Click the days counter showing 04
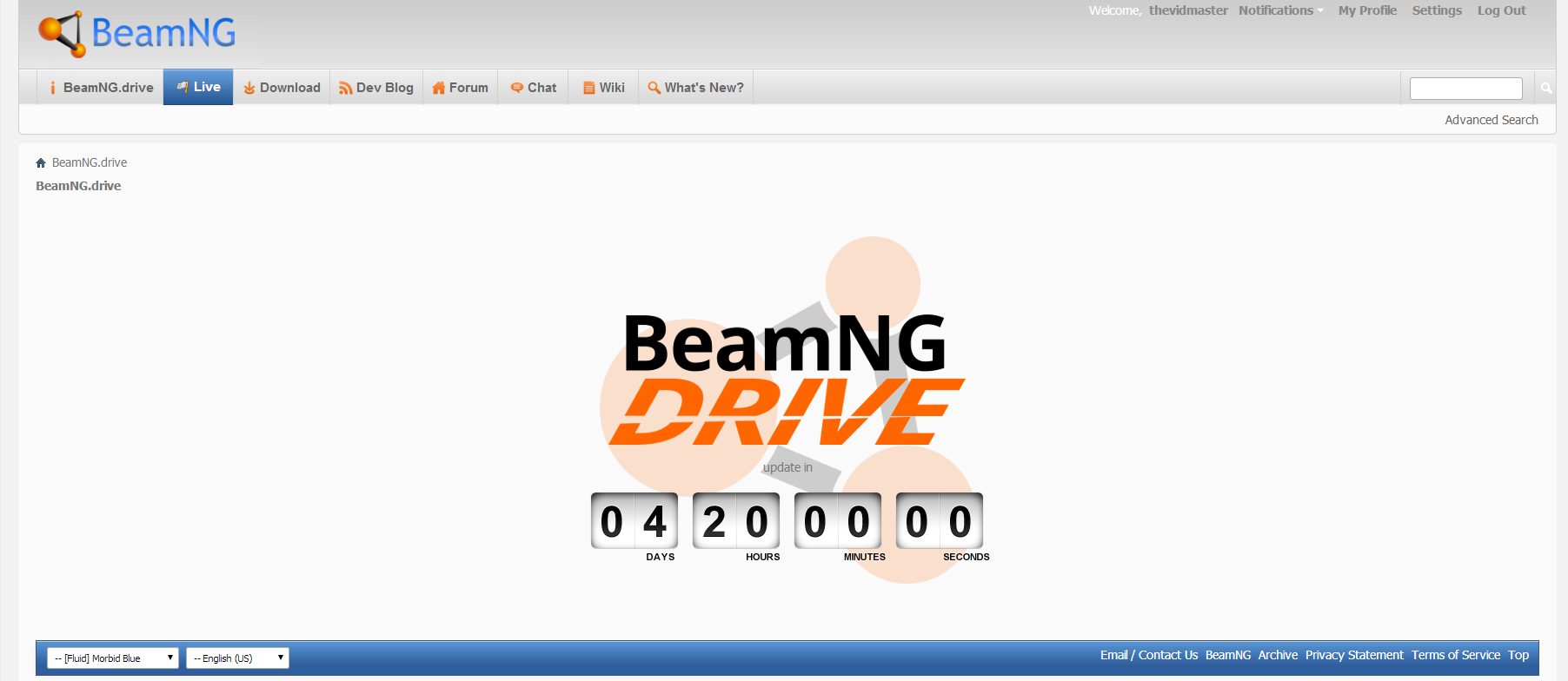The height and width of the screenshot is (681, 1568). click(x=634, y=521)
